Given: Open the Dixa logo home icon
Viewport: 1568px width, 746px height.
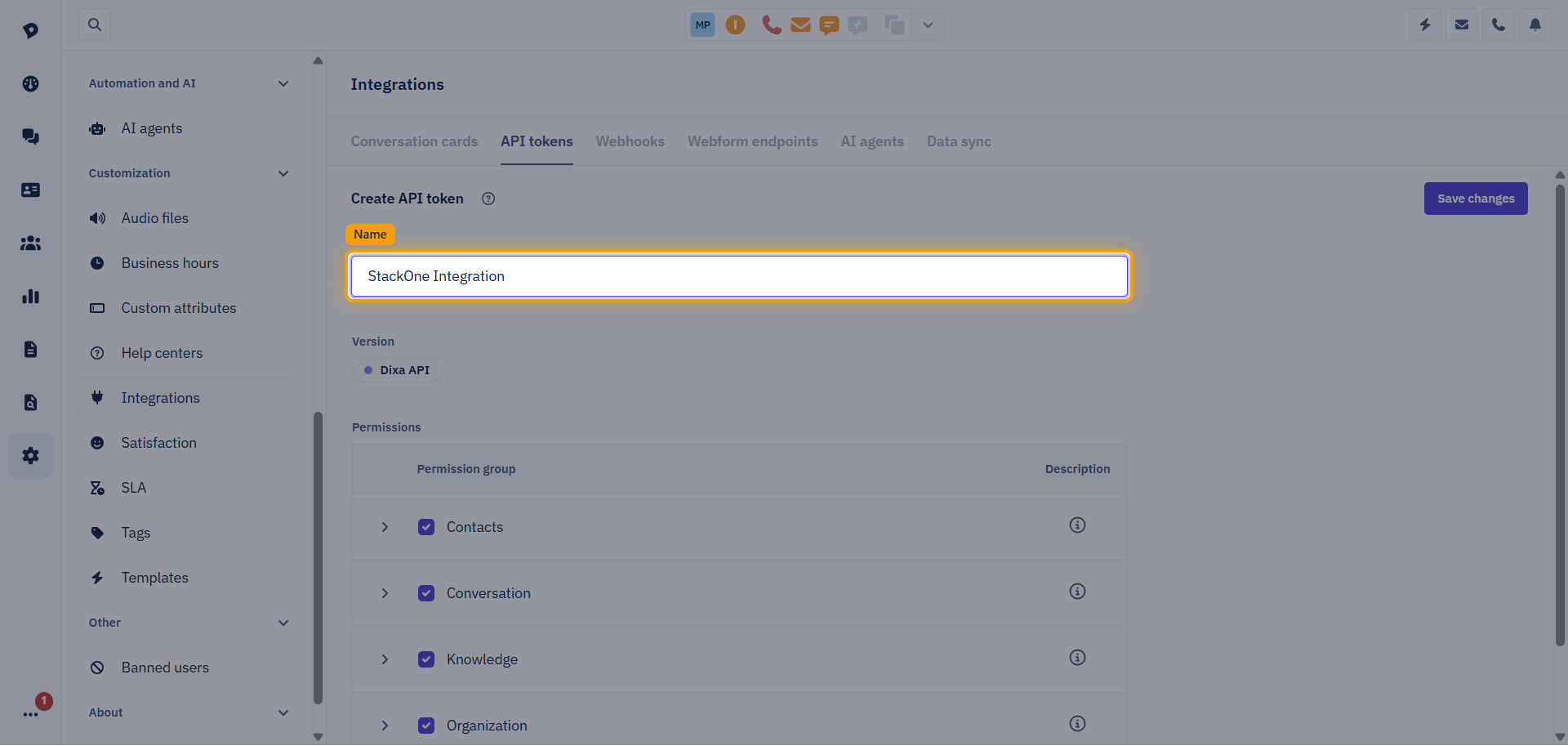Looking at the screenshot, I should (x=30, y=30).
